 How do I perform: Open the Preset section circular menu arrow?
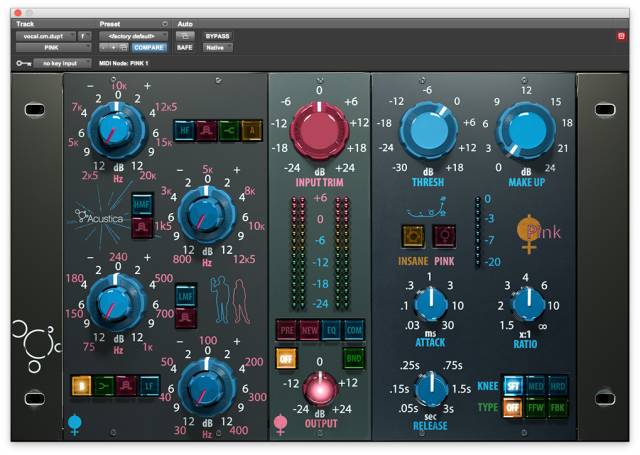pos(164,24)
